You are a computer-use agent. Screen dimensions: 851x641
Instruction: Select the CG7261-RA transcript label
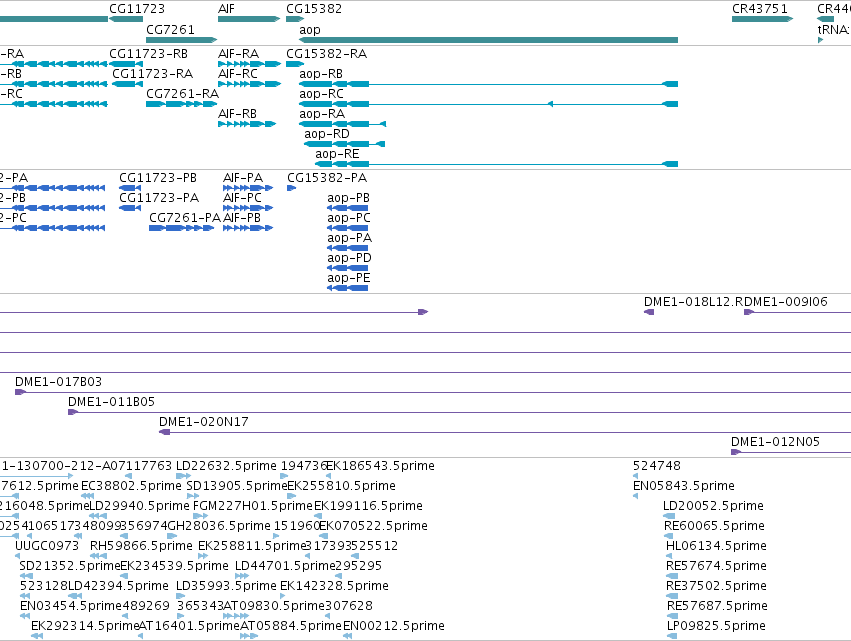(x=182, y=94)
